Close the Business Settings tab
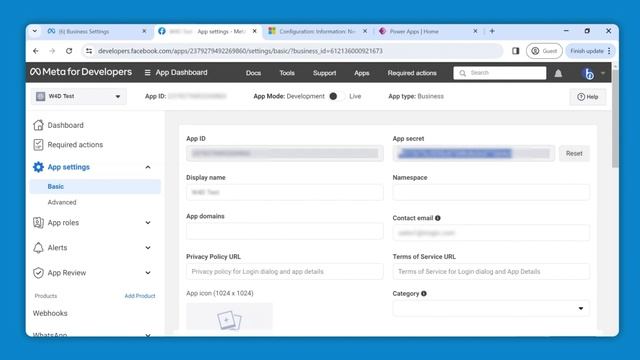Image resolution: width=640 pixels, height=360 pixels. (x=144, y=31)
